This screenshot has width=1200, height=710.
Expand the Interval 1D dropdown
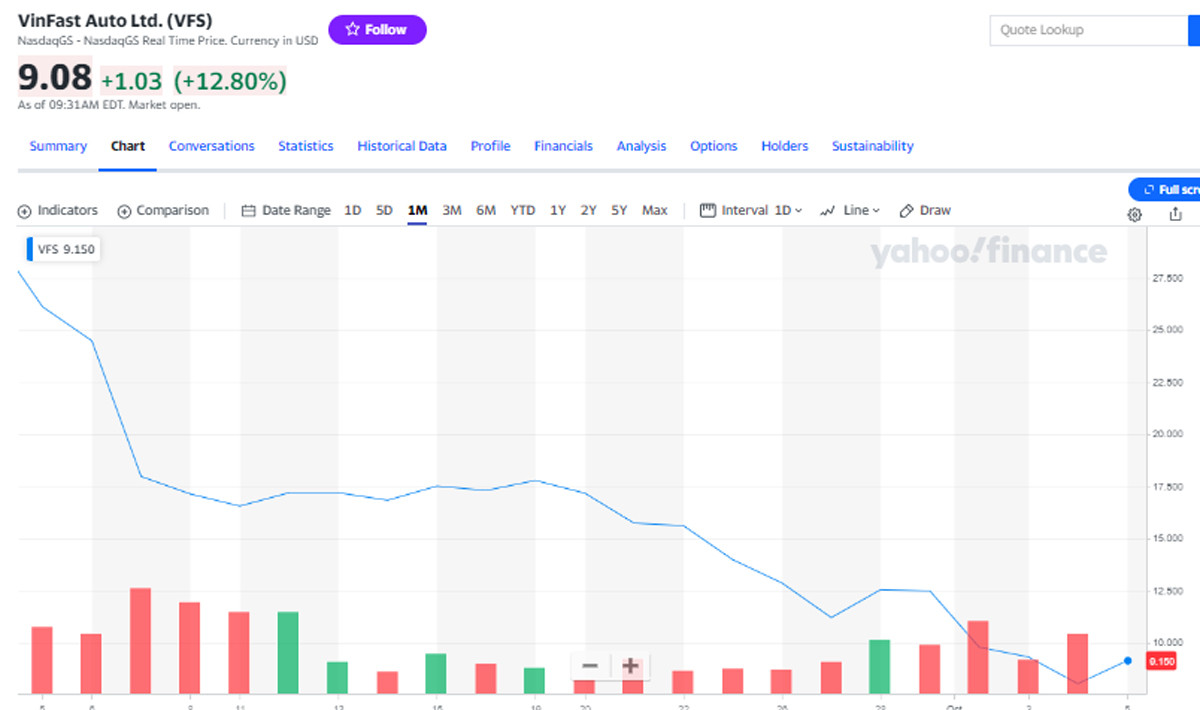coord(751,211)
